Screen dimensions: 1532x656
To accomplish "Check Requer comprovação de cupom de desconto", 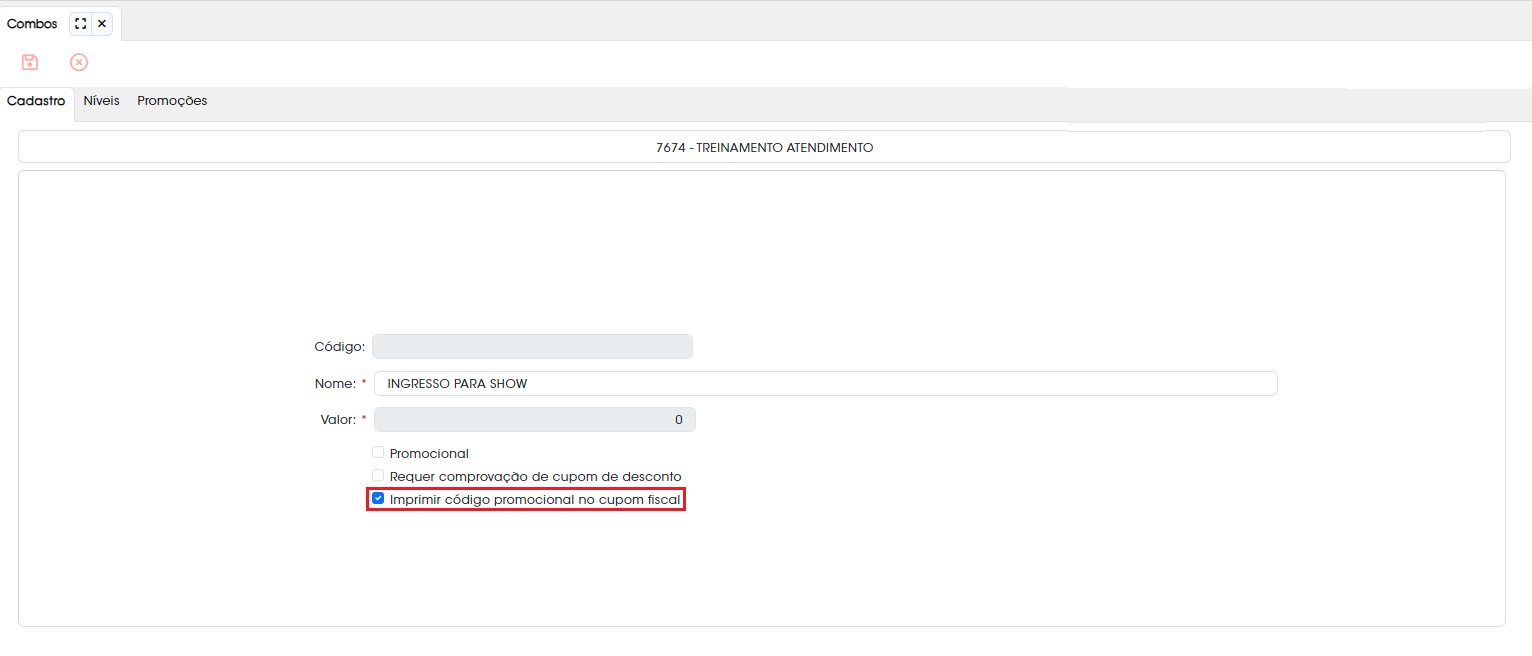I will click(378, 476).
